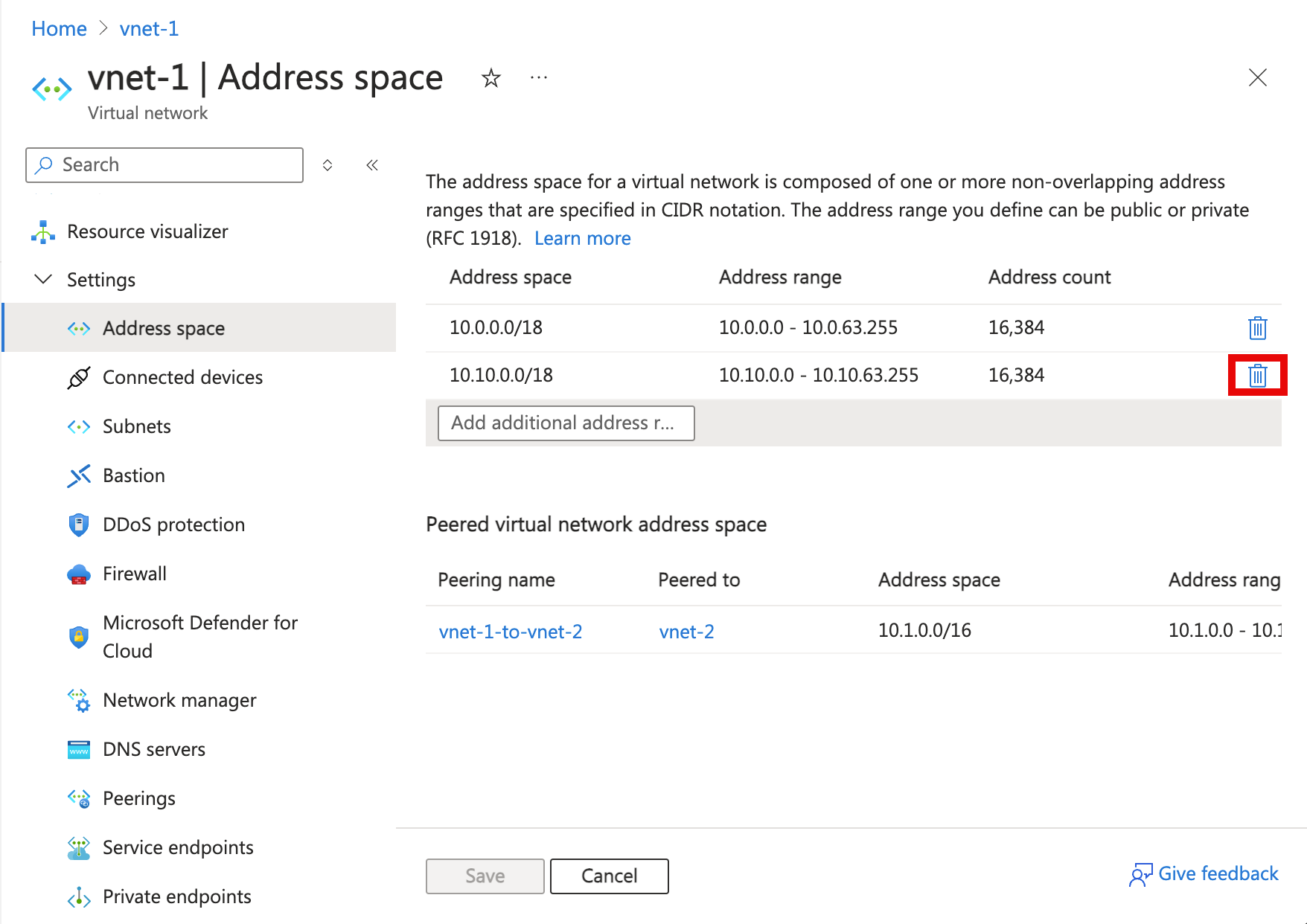Screen dimensions: 1307x924
Task: Open the ellipsis more options menu
Action: pos(538,77)
